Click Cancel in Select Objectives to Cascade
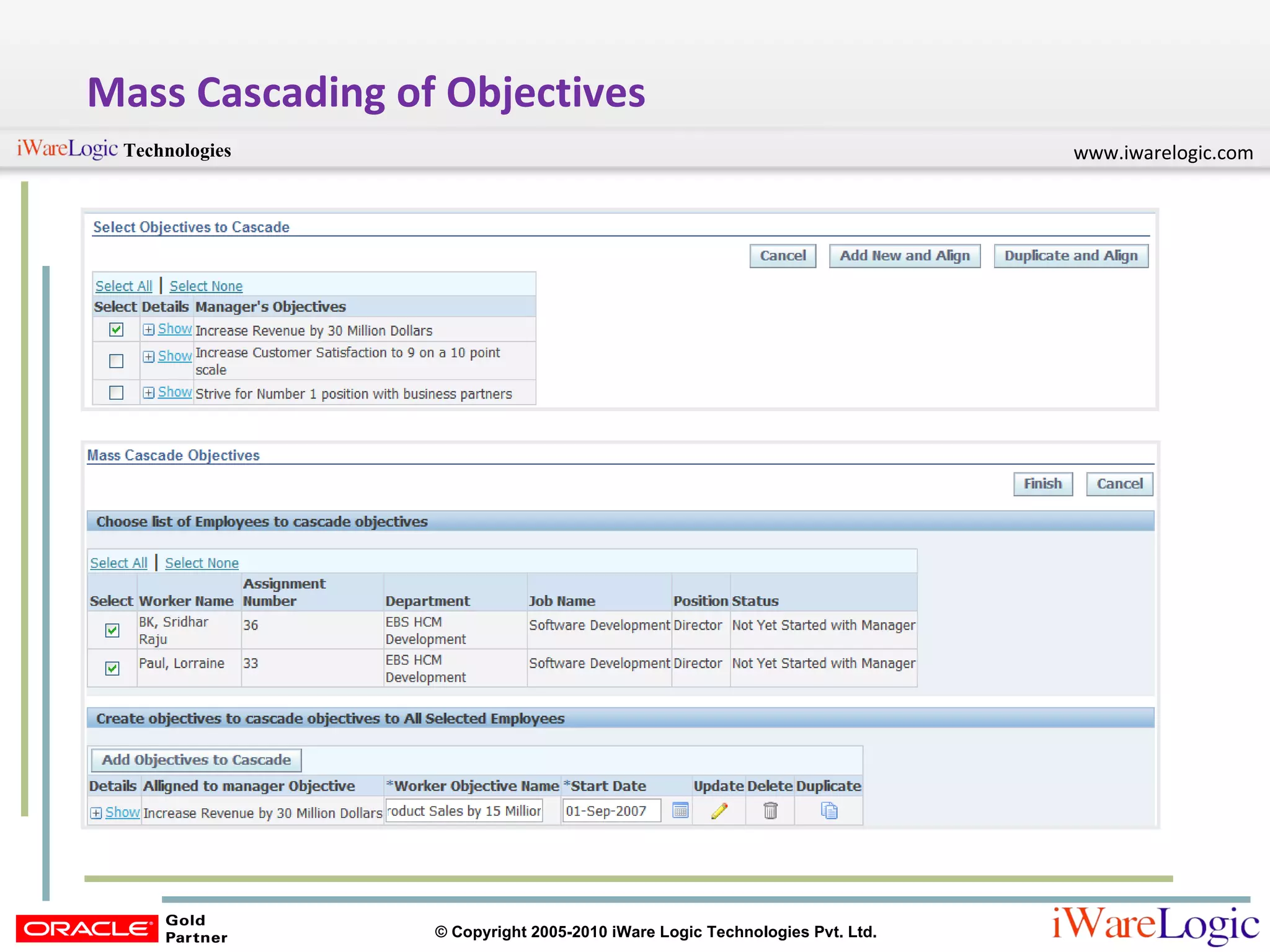1270x952 pixels. (x=783, y=256)
